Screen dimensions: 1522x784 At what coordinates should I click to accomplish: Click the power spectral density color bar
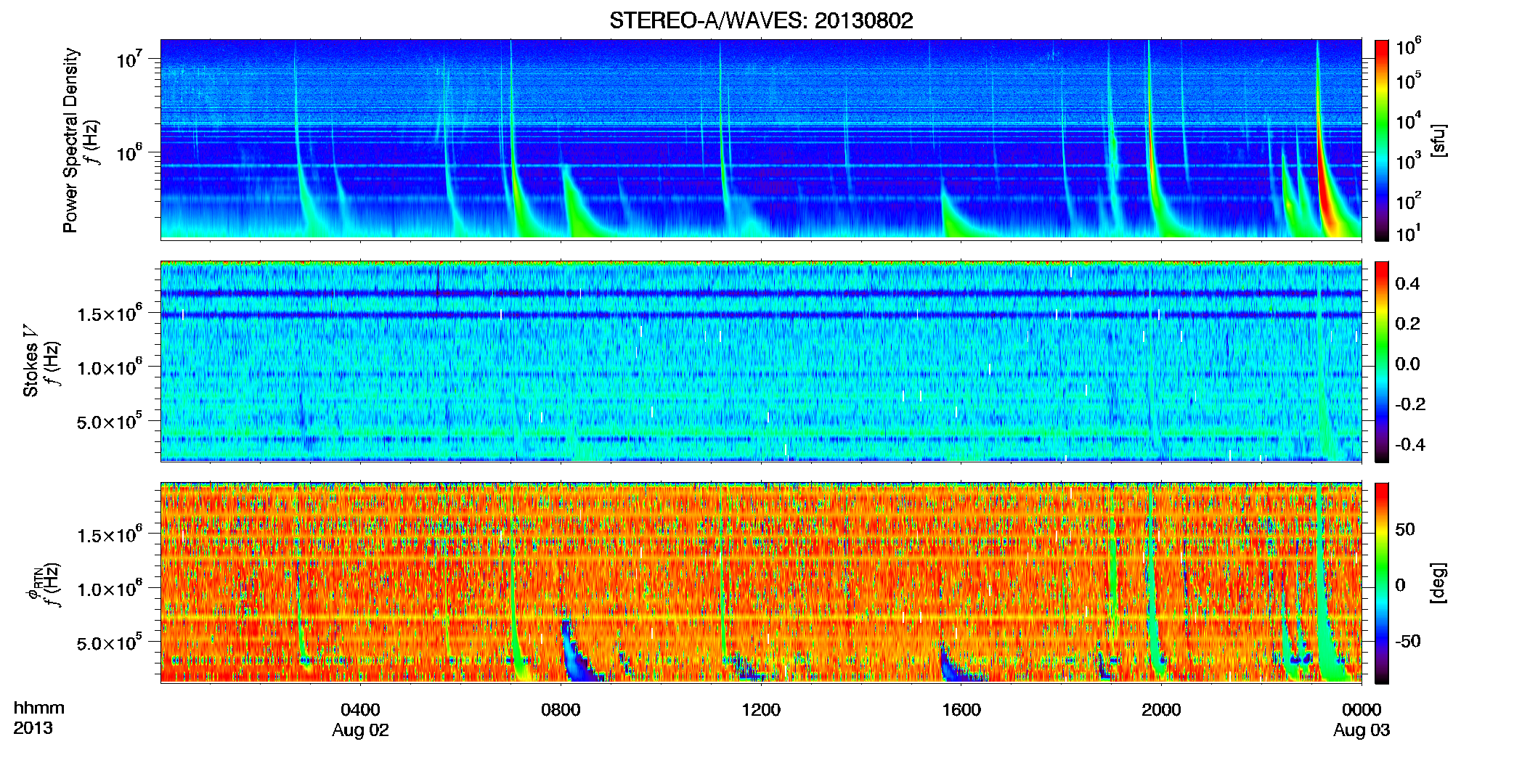click(1382, 140)
